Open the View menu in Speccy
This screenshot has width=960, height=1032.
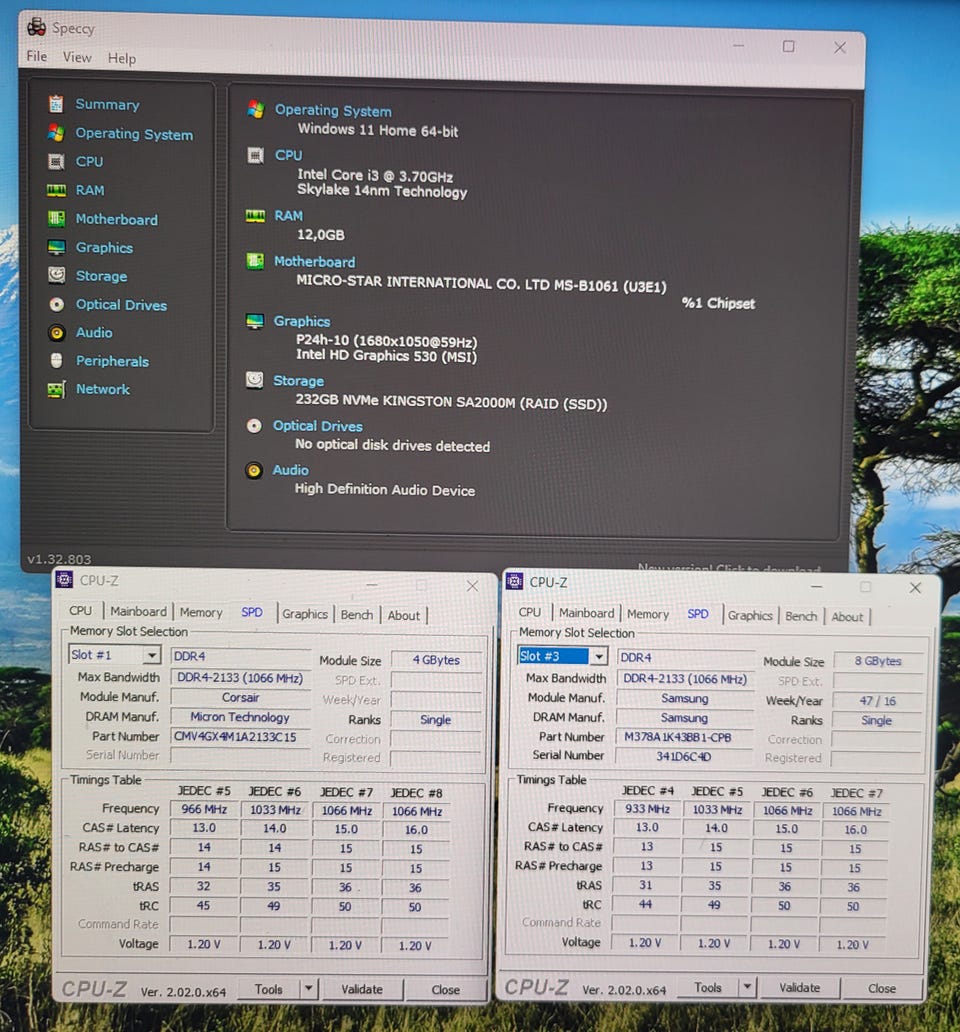[x=77, y=57]
